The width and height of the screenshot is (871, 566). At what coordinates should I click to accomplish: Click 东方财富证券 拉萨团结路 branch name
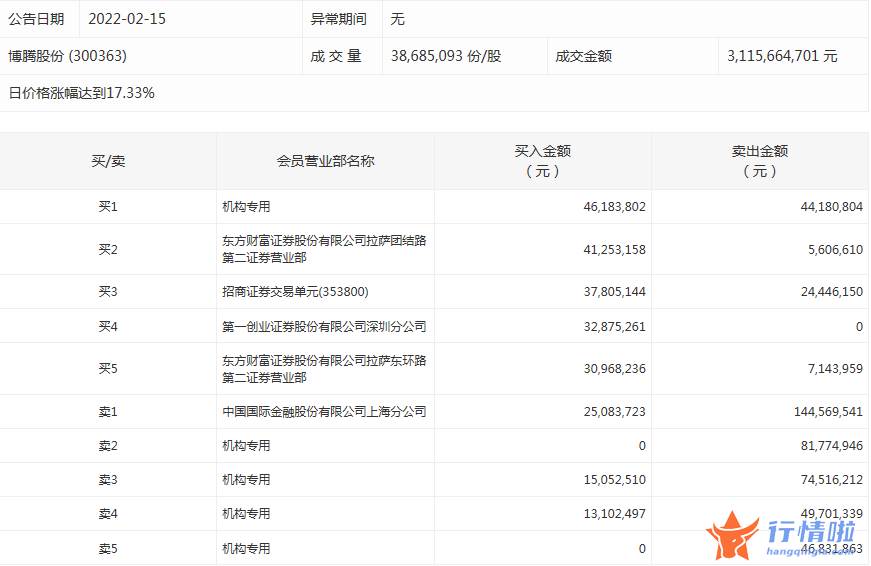coord(324,249)
